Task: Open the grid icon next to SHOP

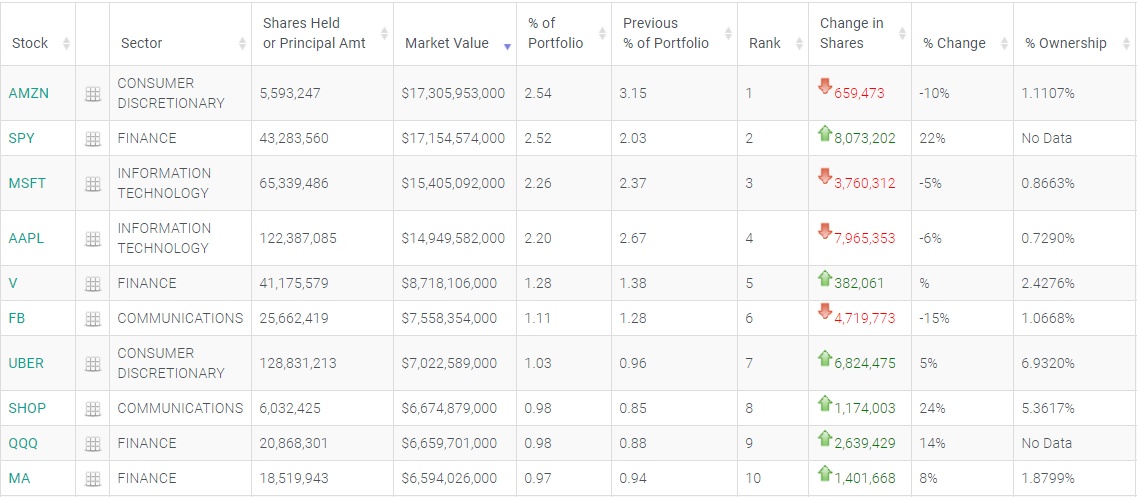Action: point(93,409)
